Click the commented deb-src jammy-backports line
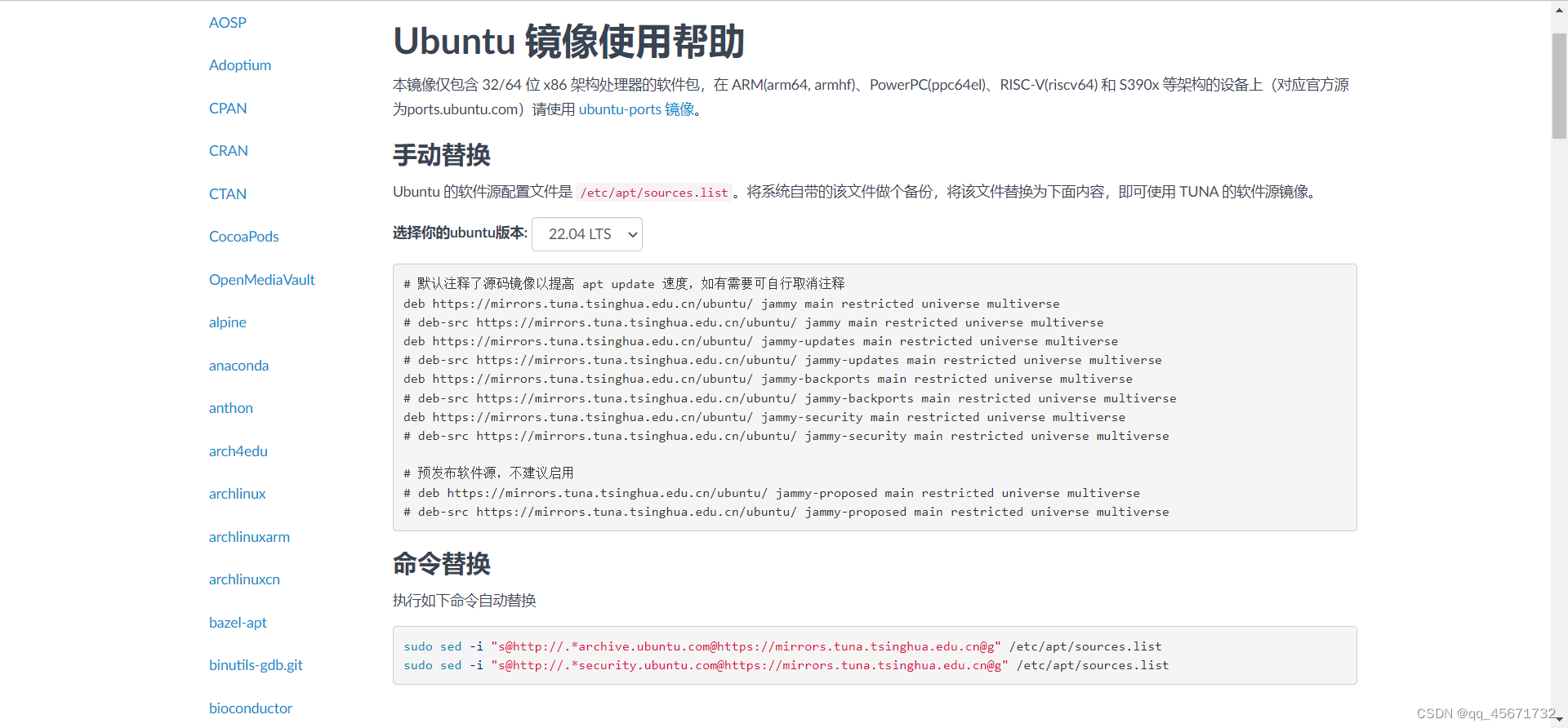1568x728 pixels. click(790, 398)
